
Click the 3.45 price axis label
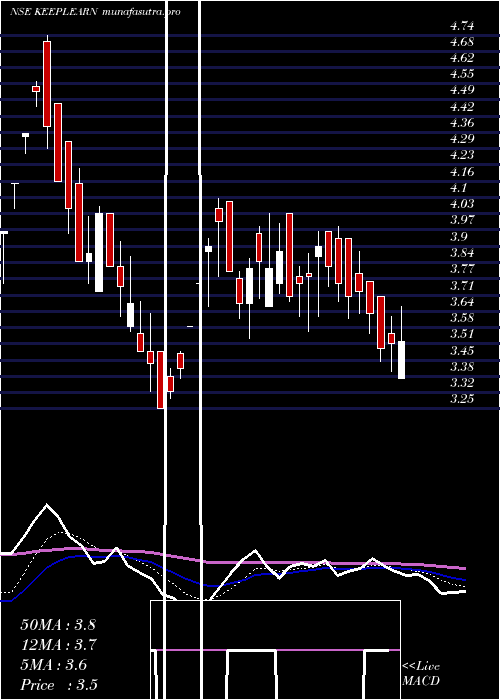click(462, 350)
